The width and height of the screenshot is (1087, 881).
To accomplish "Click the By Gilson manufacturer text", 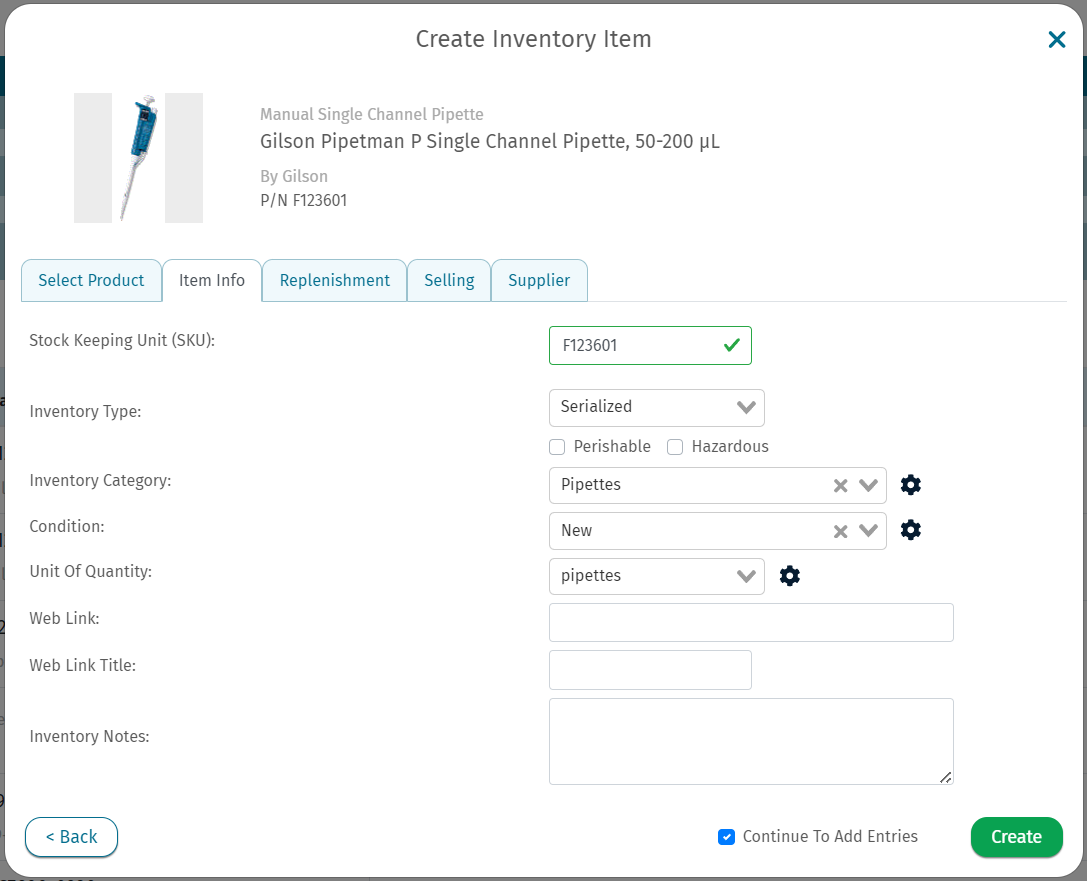I will point(294,176).
